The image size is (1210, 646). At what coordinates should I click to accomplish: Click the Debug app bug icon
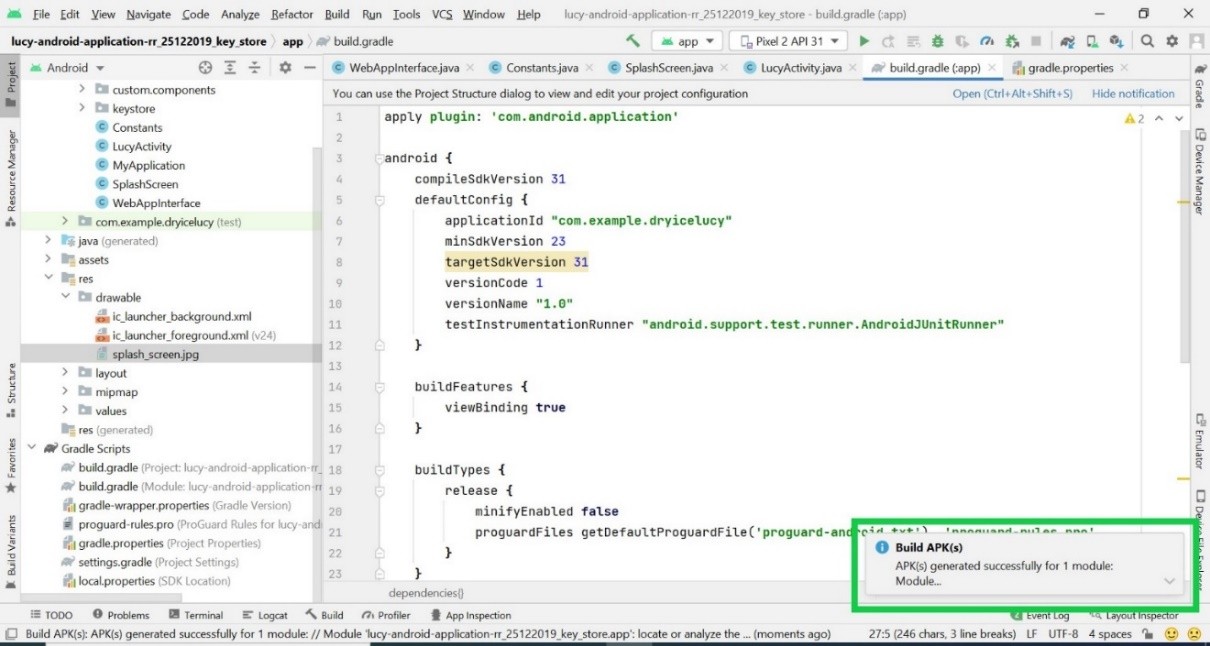(937, 41)
